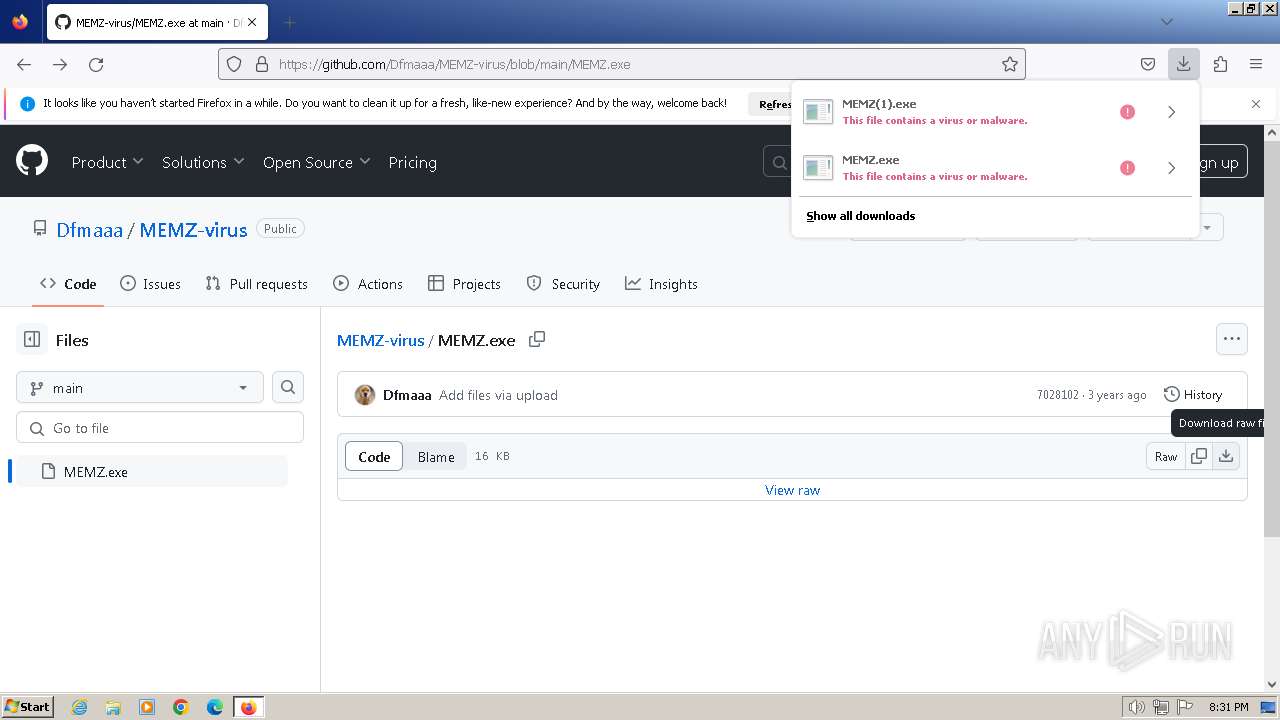Open a new tab with the plus button
This screenshot has height=720, width=1280.
point(289,22)
